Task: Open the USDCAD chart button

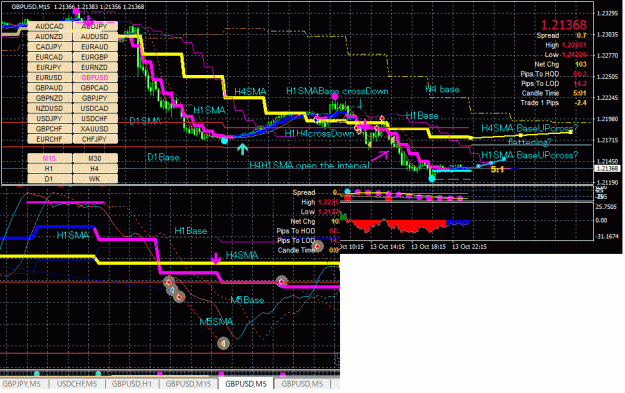Action: [95, 108]
